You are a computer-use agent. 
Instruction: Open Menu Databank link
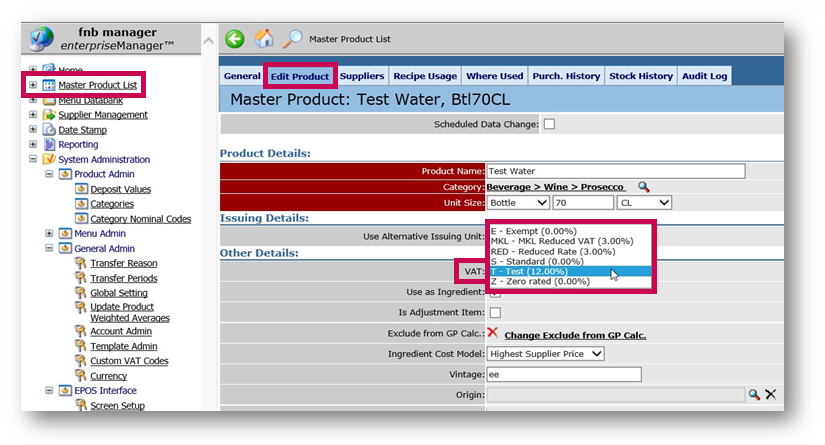tap(90, 100)
